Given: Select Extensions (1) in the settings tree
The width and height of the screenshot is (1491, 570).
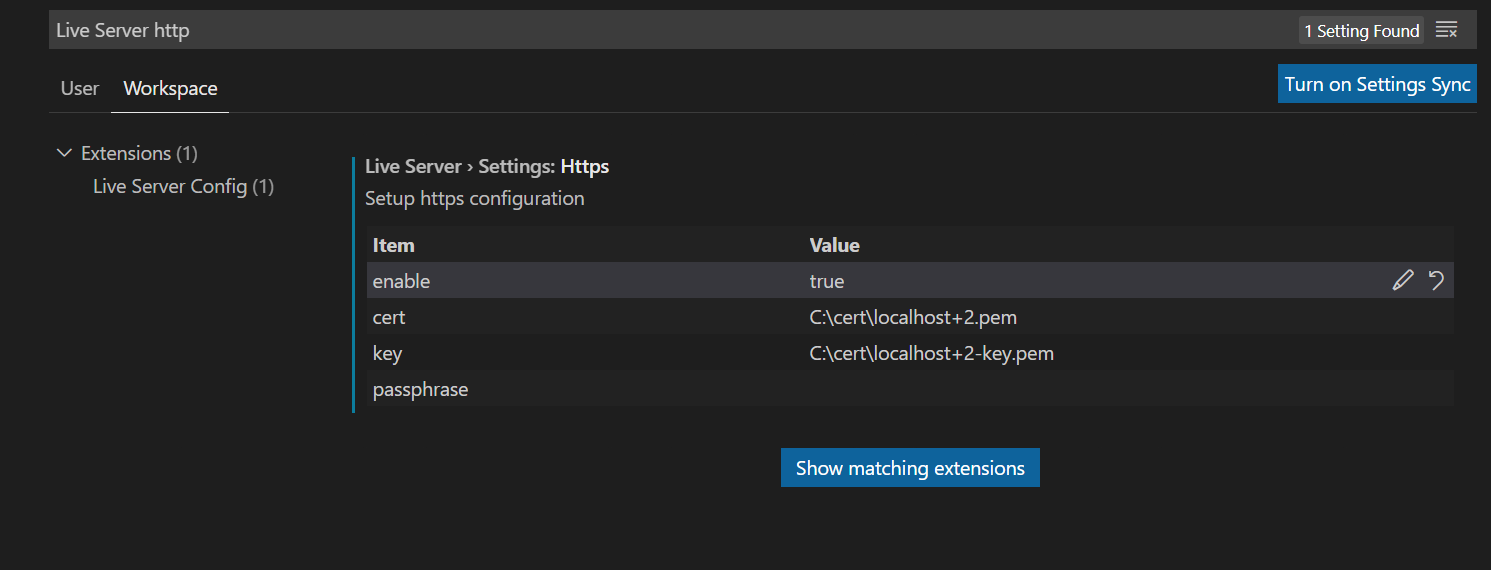Looking at the screenshot, I should [x=139, y=153].
